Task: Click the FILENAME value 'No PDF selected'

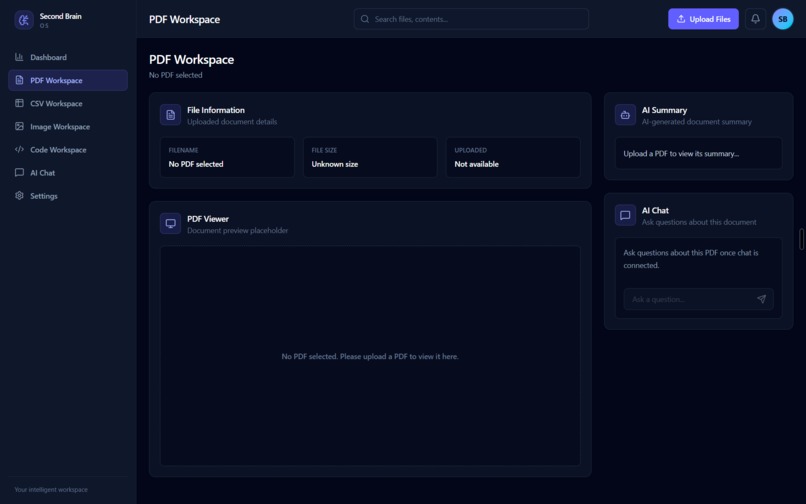Action: point(196,164)
